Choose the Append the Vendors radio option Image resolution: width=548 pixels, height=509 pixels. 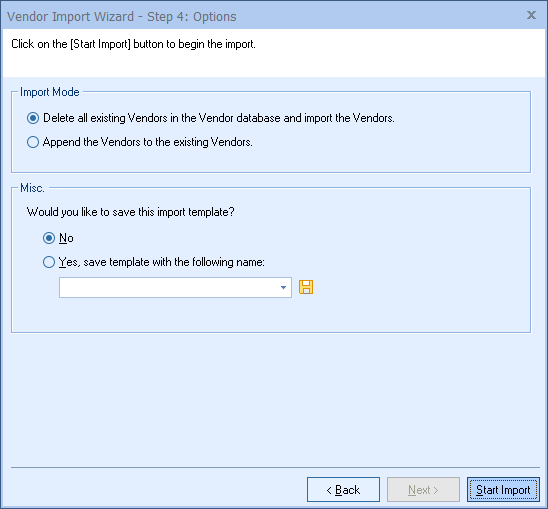point(33,142)
